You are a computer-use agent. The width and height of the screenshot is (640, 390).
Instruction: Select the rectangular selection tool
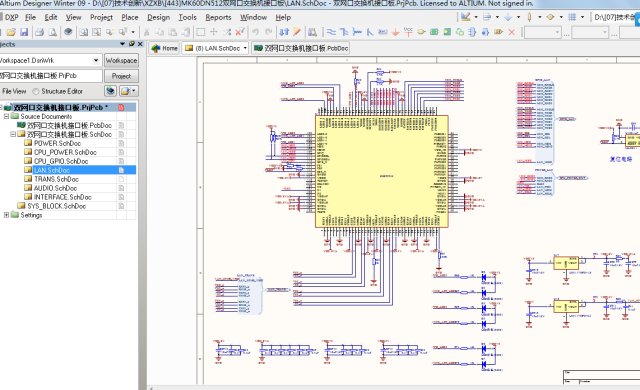click(200, 32)
